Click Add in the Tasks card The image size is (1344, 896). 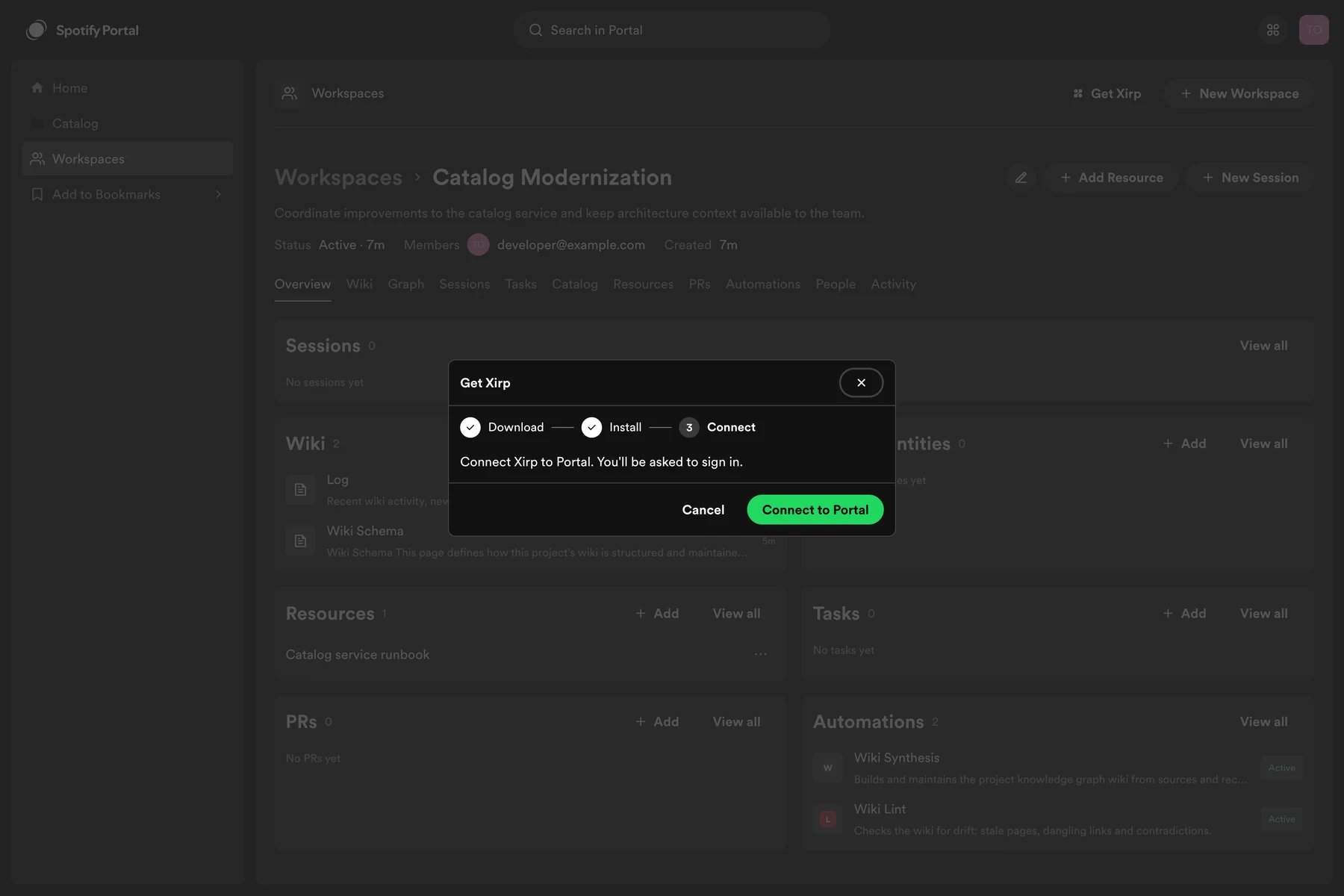1184,614
